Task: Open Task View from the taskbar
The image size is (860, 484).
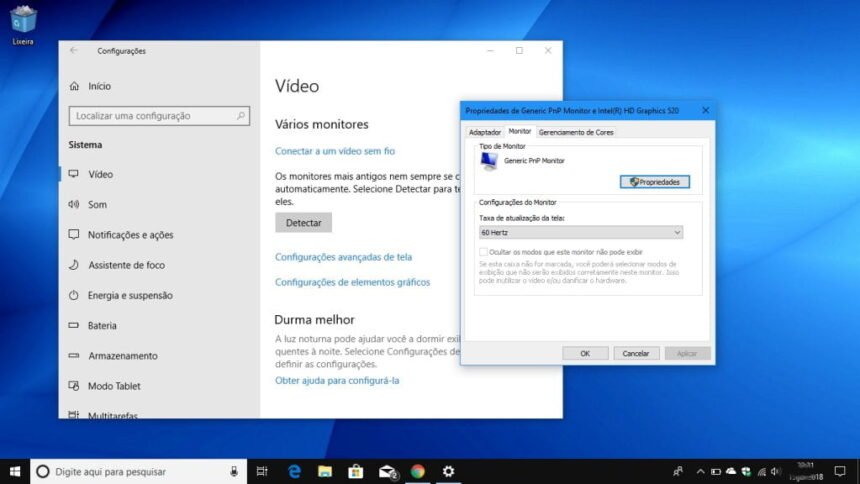Action: point(262,471)
